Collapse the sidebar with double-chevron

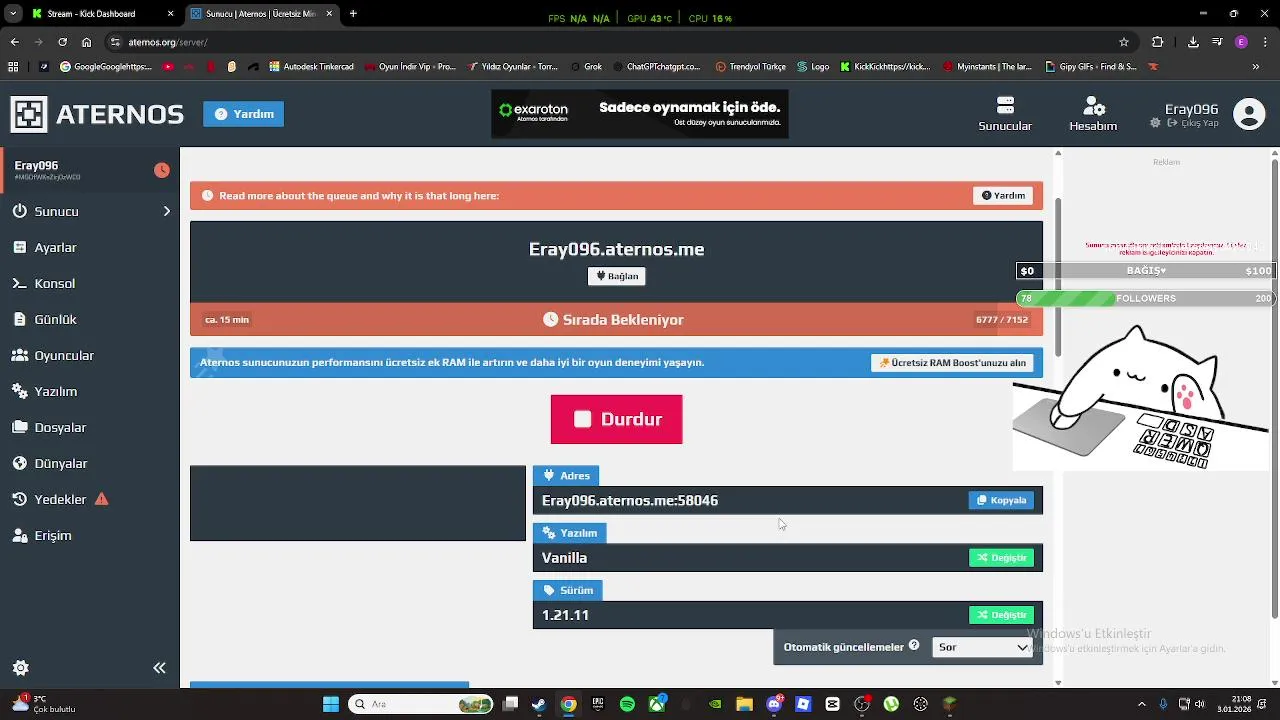(159, 668)
